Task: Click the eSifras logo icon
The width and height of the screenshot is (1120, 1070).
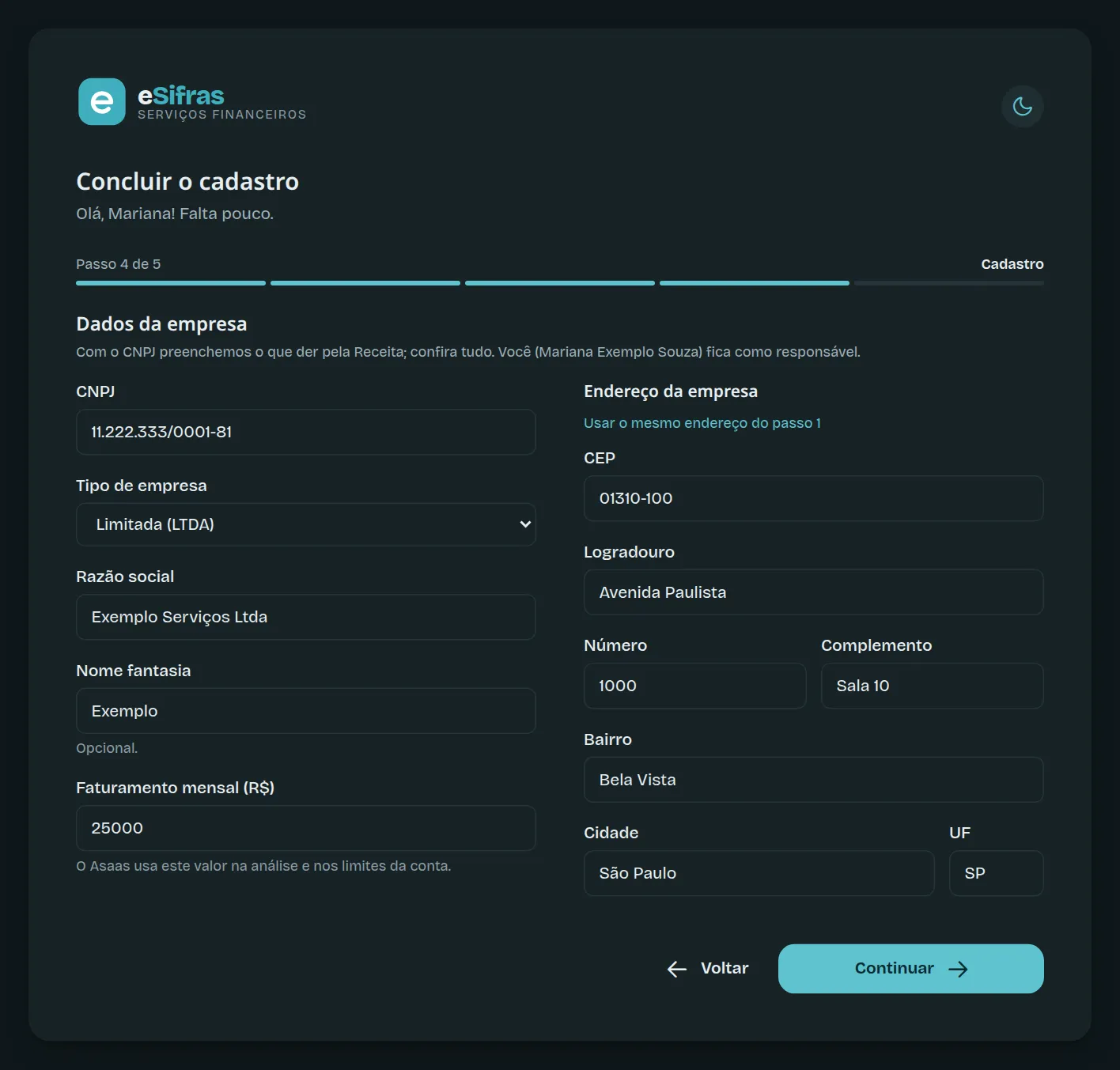Action: (101, 101)
